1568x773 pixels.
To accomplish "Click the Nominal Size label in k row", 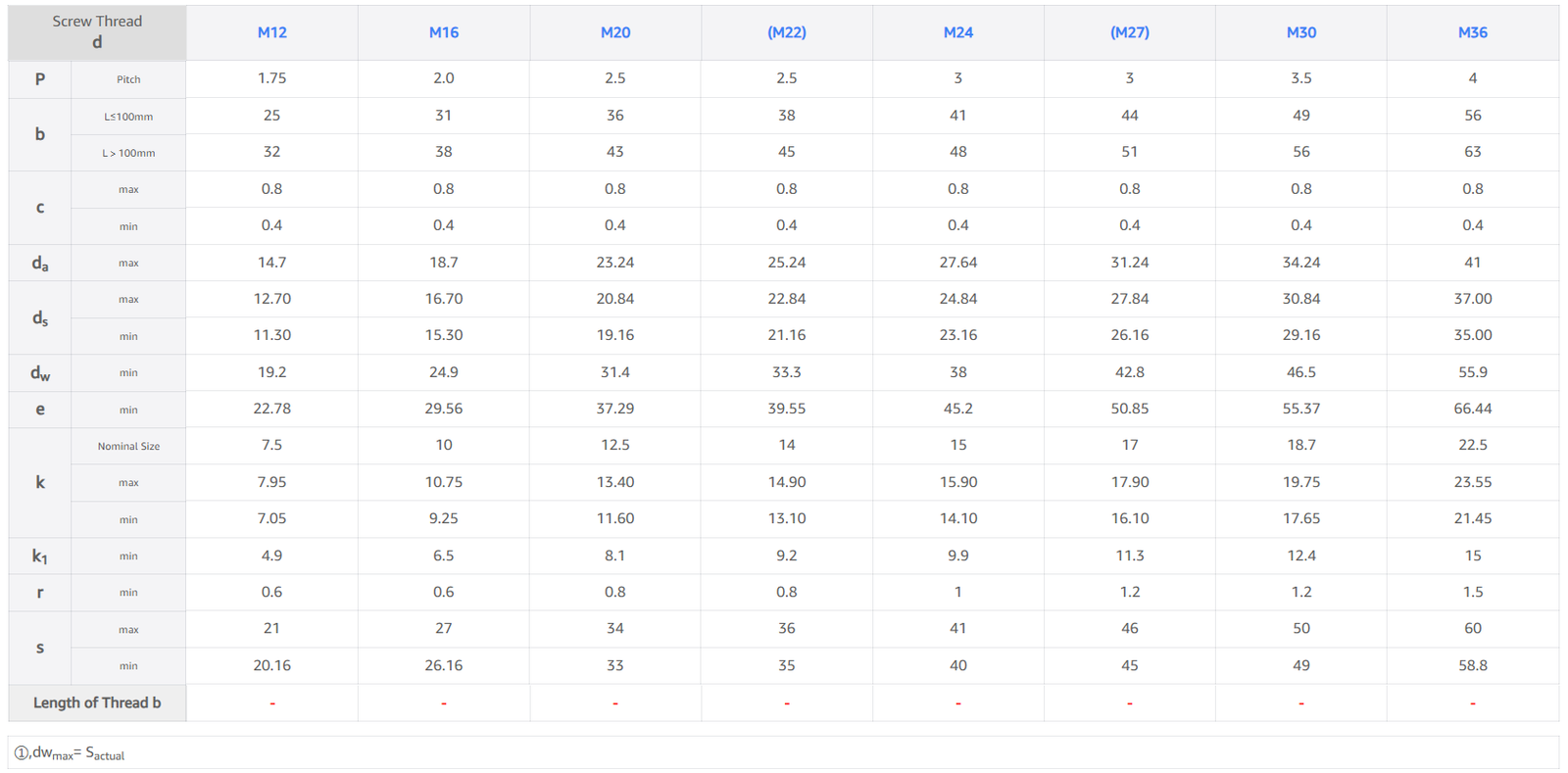I will tap(128, 446).
